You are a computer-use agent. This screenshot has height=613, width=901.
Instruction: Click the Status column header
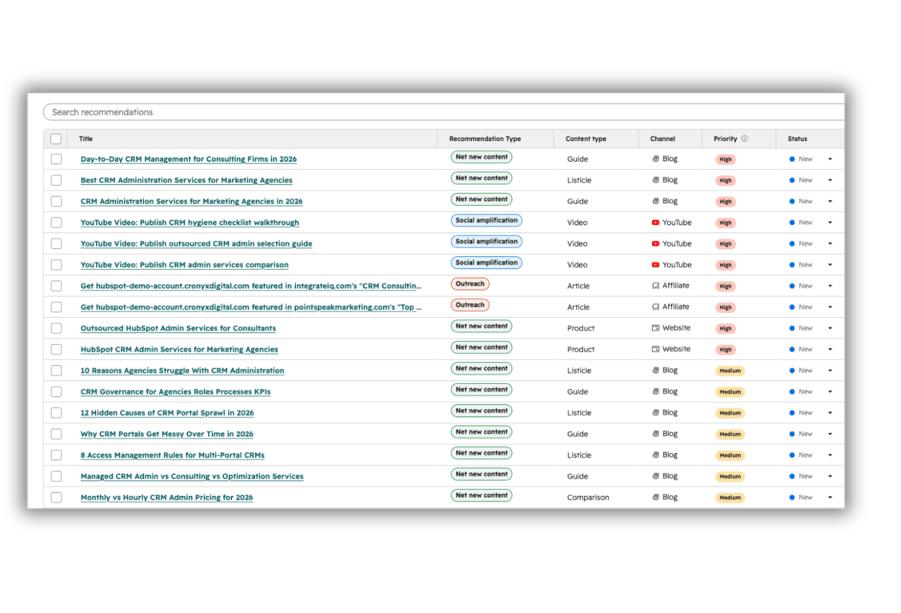click(x=797, y=138)
